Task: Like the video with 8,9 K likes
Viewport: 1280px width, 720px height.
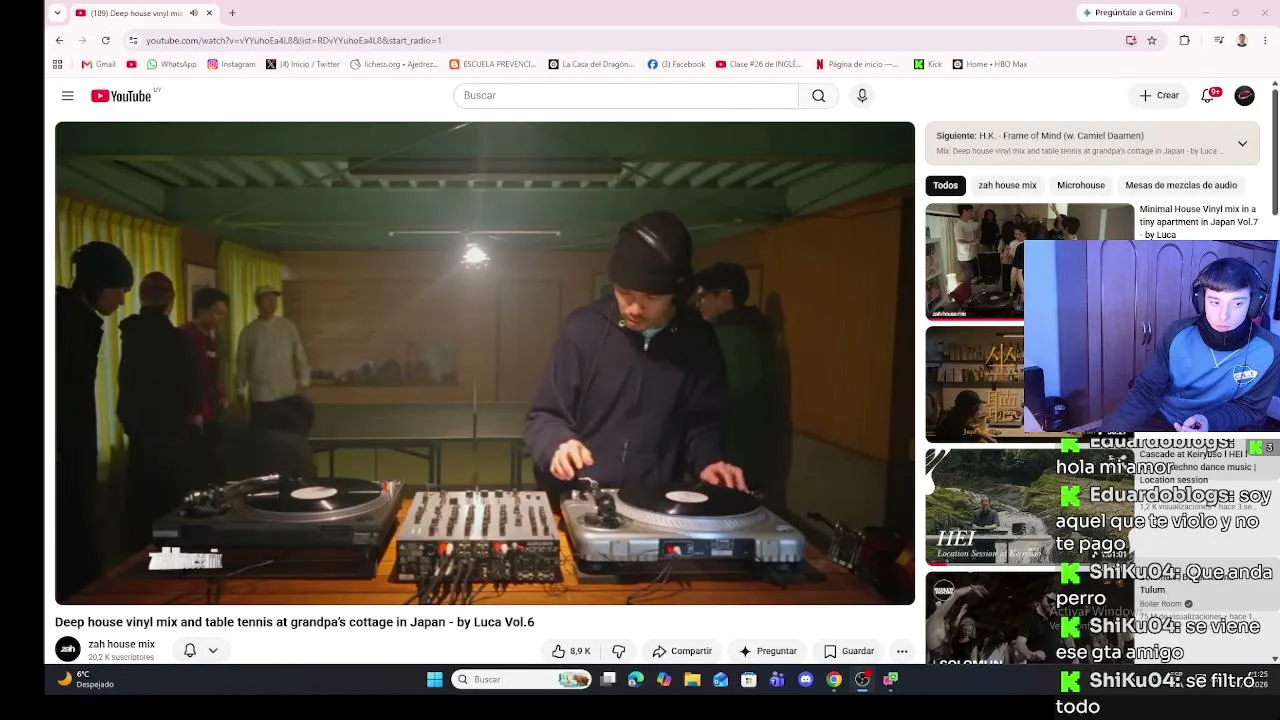Action: point(571,651)
